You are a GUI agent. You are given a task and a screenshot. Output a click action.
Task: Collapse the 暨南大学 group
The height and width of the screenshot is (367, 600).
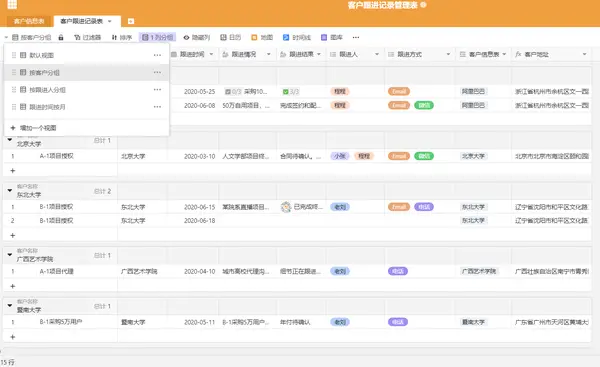pyautogui.click(x=10, y=305)
